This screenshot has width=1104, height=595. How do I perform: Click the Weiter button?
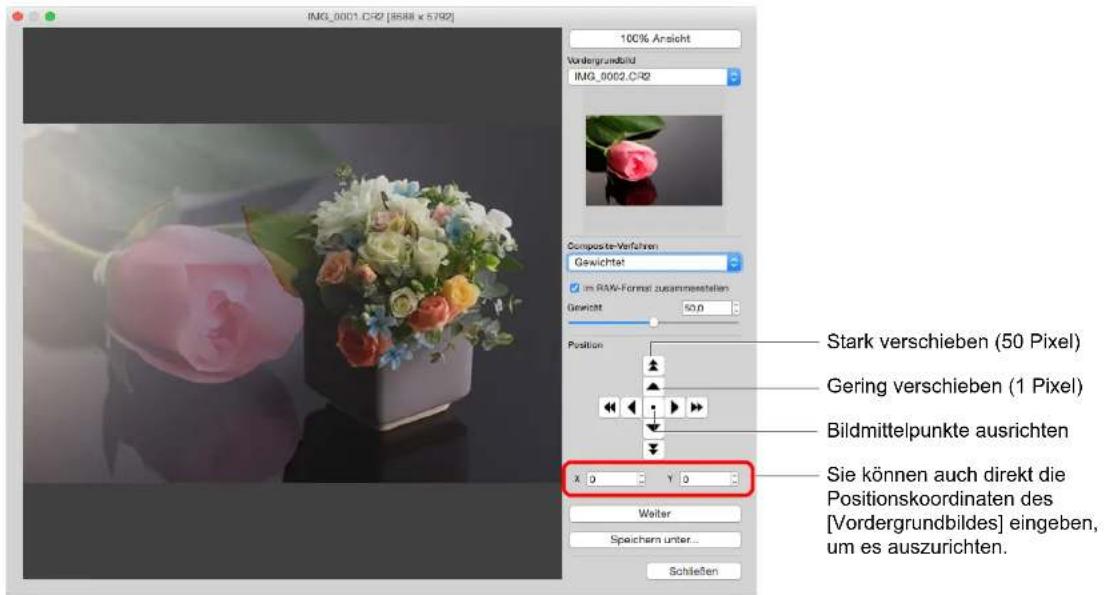point(655,513)
